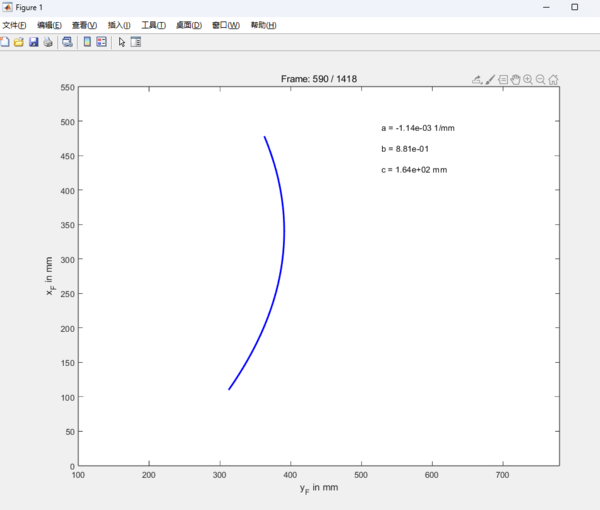Screen dimensions: 600x510
Task: Open the 工具(T) menu
Action: [x=153, y=25]
